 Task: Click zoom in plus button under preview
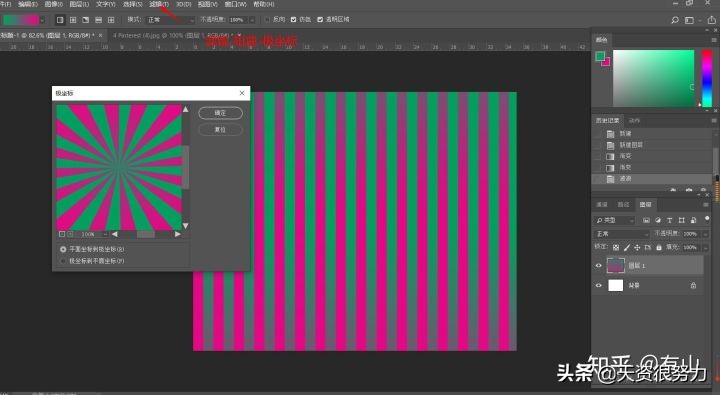pos(70,234)
